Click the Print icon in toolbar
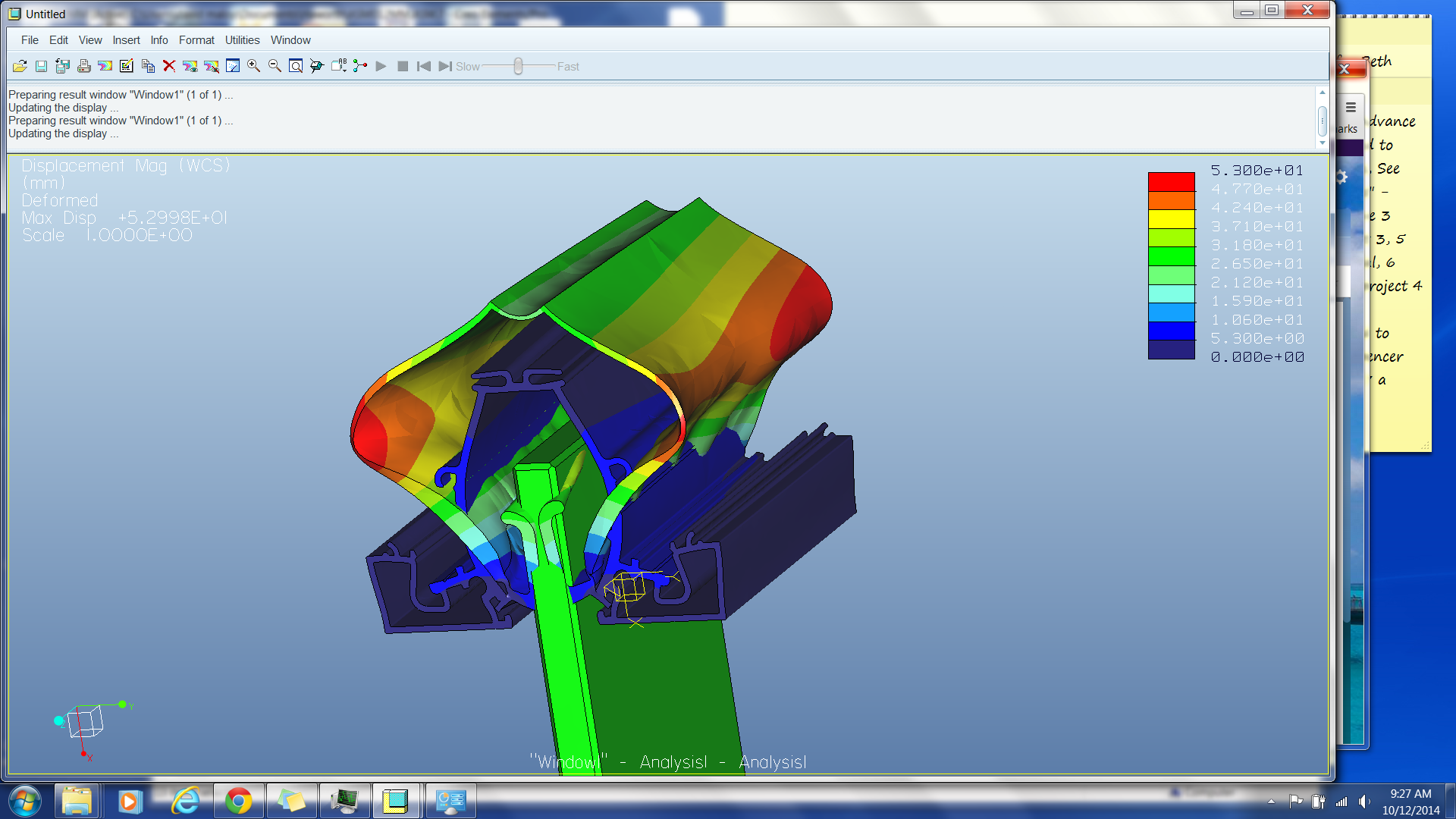This screenshot has height=819, width=1456. pyautogui.click(x=84, y=67)
